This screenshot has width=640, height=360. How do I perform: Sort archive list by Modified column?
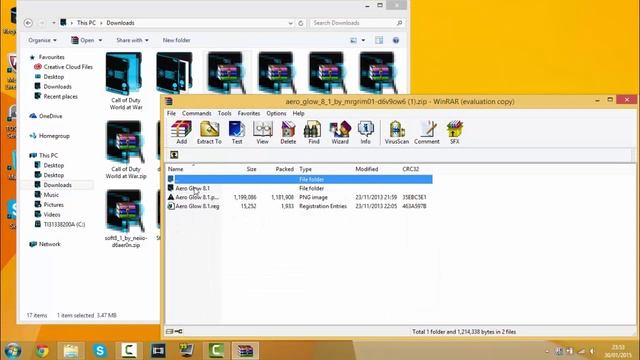pos(367,169)
